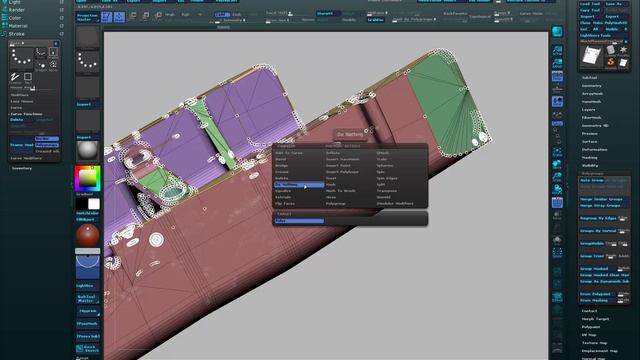Select the Dots stroke thumbnail in Stroke palette
Image resolution: width=640 pixels, height=360 pixels.
coord(22,58)
